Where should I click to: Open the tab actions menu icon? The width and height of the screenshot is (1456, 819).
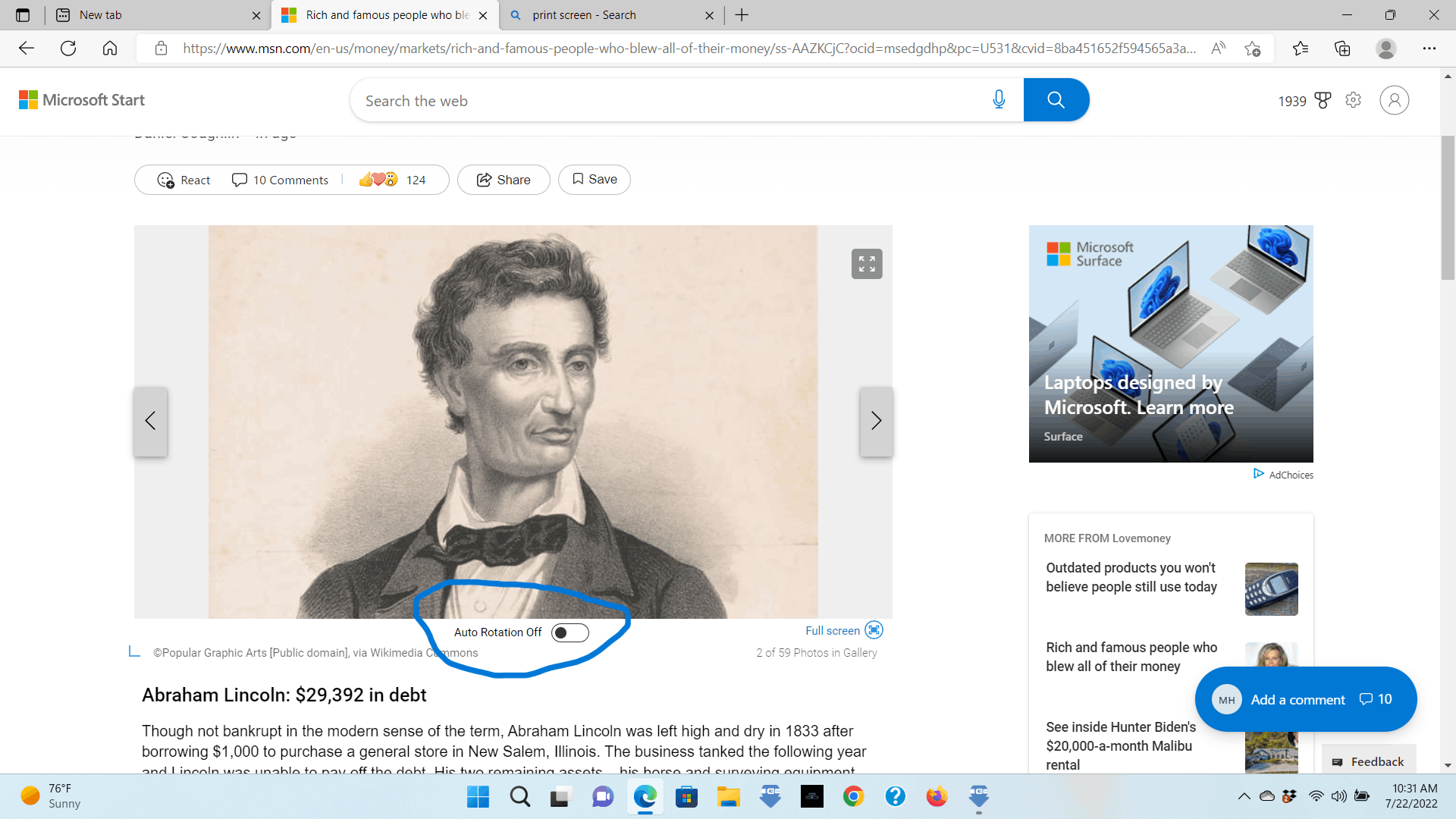[23, 15]
